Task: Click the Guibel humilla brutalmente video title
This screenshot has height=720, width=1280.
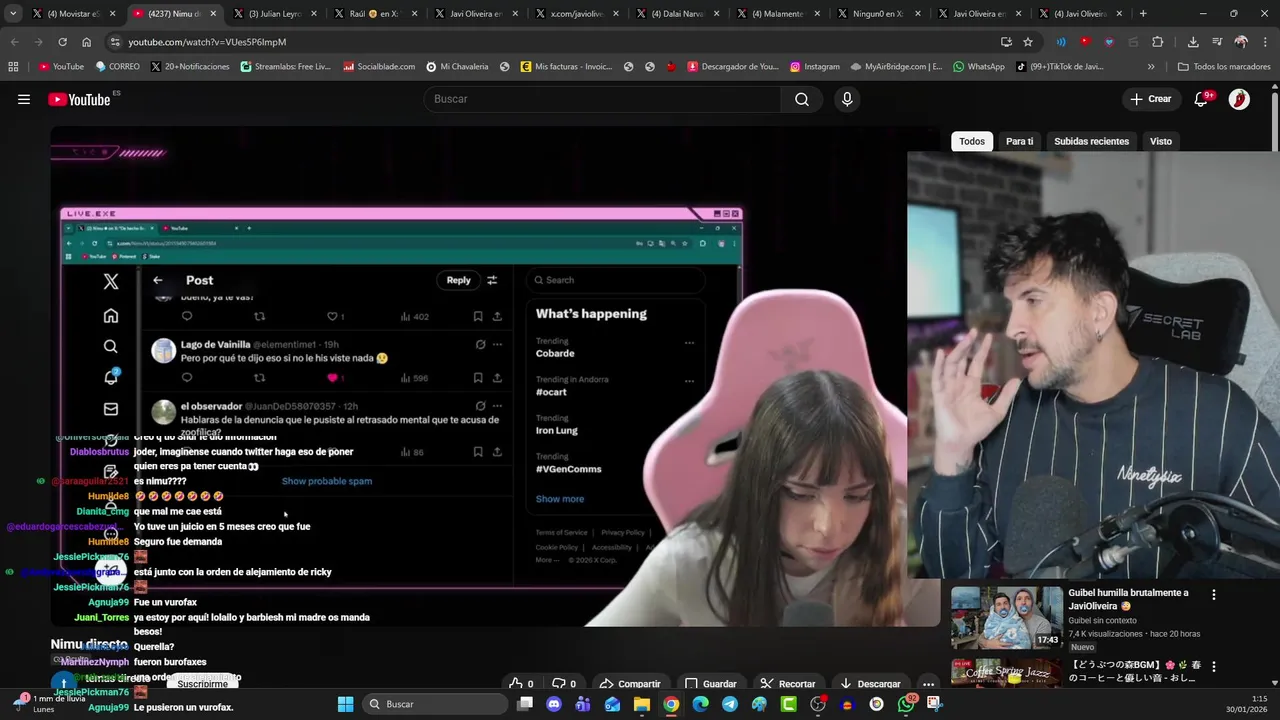Action: tap(1128, 599)
